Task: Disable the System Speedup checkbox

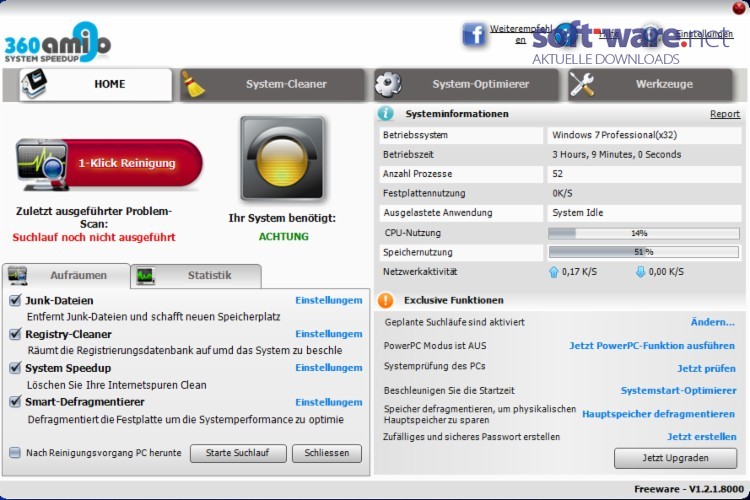Action: 15,367
